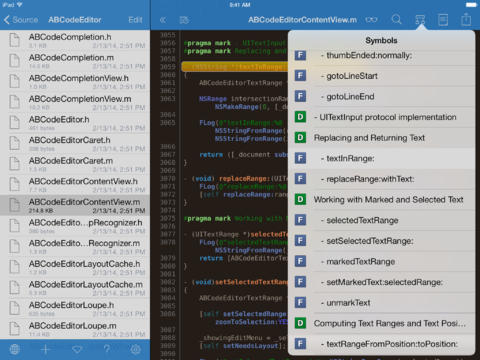The height and width of the screenshot is (360, 480).
Task: Open the document page icon in toolbar
Action: (443, 20)
